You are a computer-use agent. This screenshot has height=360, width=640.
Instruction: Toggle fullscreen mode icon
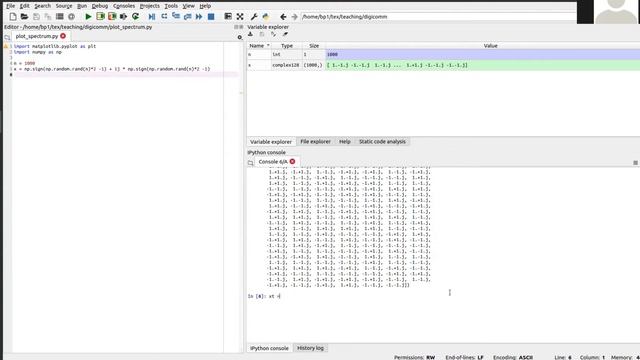[x=240, y=17]
